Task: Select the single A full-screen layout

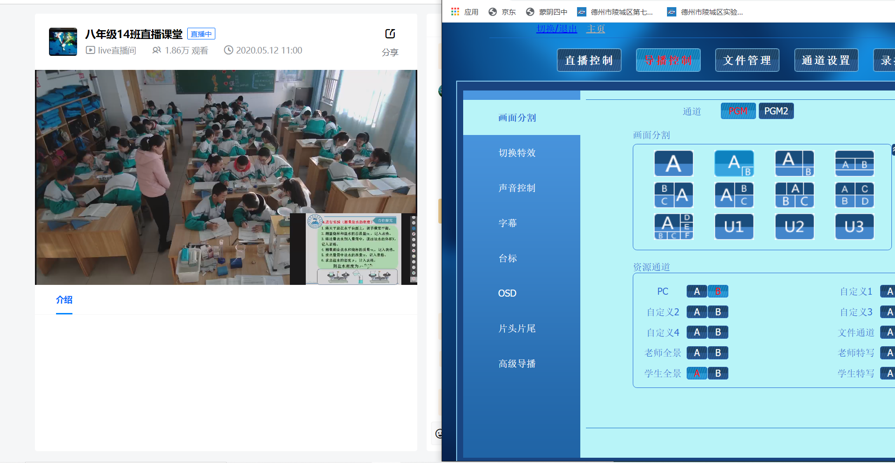Action: click(673, 163)
